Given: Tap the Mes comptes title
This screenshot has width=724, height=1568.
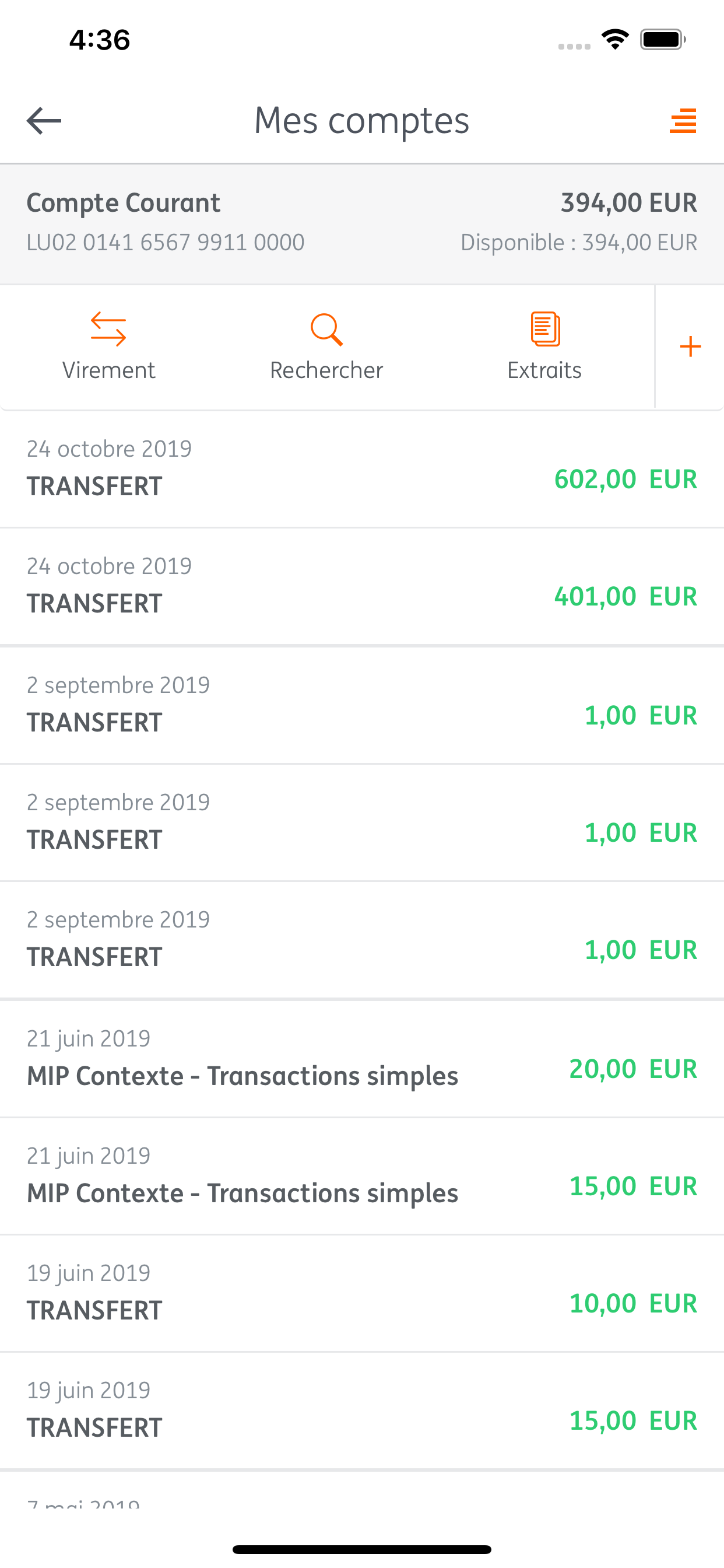Looking at the screenshot, I should 361,121.
